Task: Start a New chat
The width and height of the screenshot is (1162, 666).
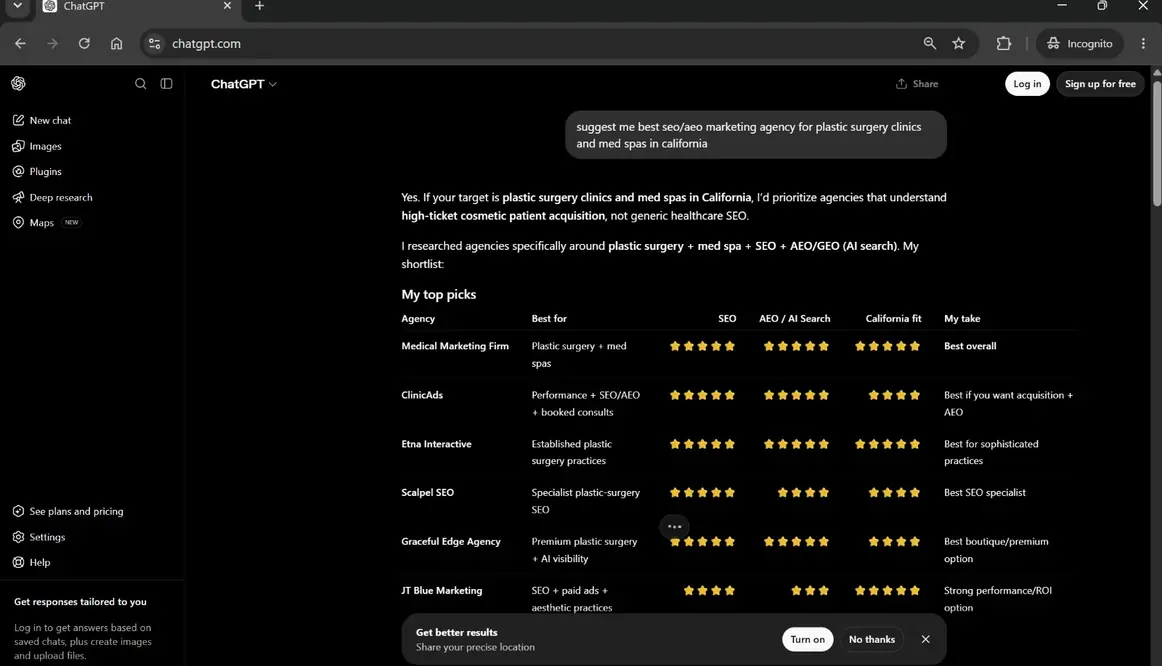Action: pos(42,120)
